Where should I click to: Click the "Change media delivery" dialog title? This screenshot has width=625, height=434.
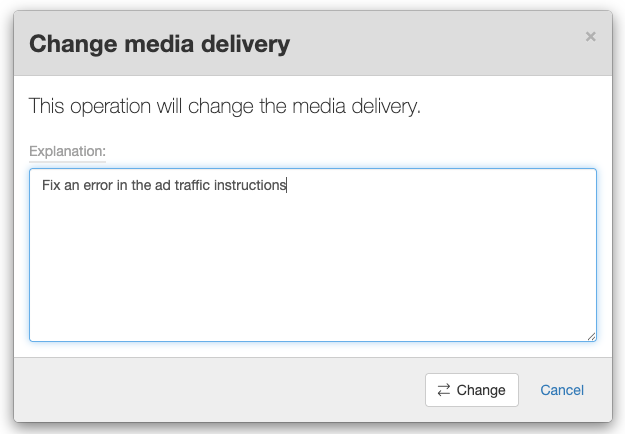pyautogui.click(x=159, y=43)
